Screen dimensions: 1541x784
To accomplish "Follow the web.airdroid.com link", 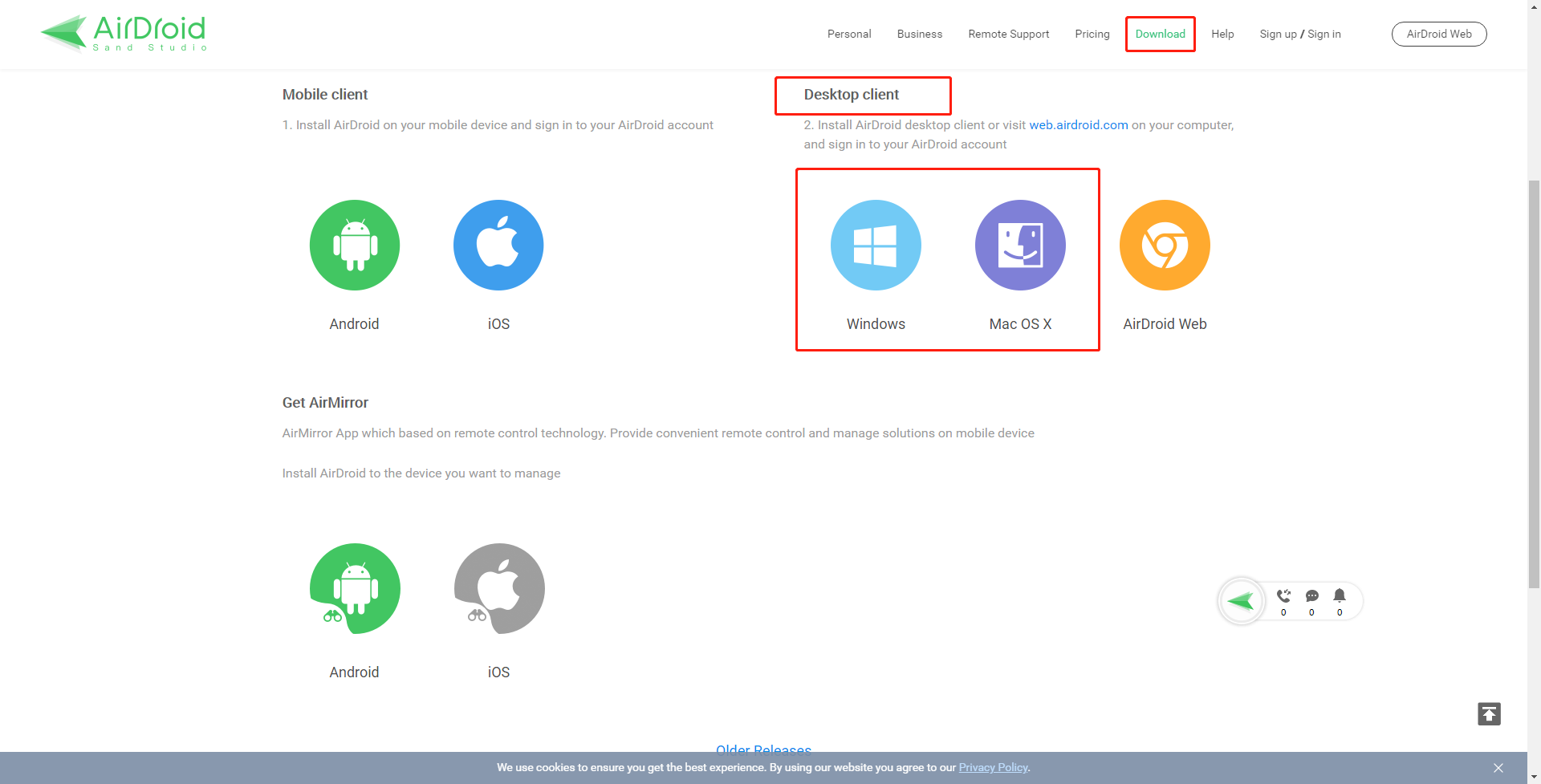I will pyautogui.click(x=1079, y=125).
